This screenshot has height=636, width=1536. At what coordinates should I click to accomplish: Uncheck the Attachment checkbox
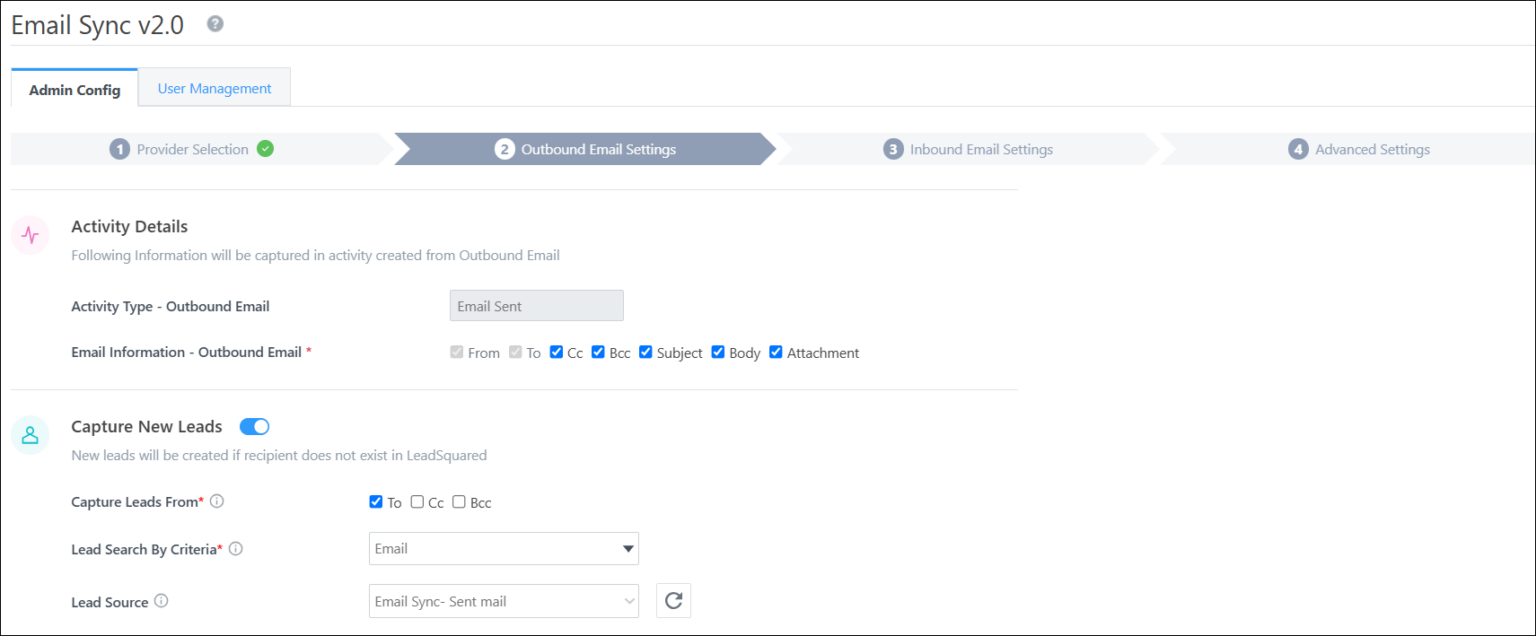click(x=776, y=352)
